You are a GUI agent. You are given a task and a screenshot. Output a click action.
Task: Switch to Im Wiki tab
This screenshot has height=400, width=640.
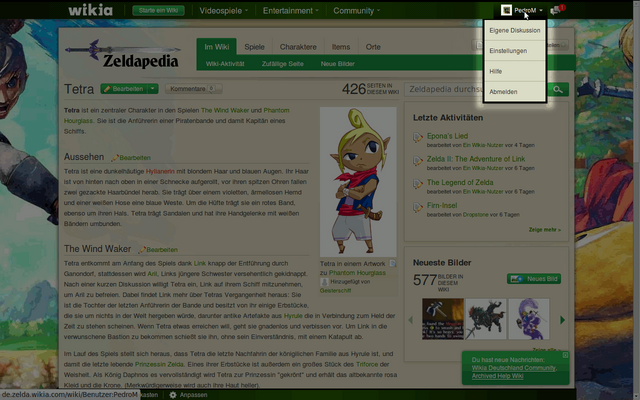click(216, 47)
